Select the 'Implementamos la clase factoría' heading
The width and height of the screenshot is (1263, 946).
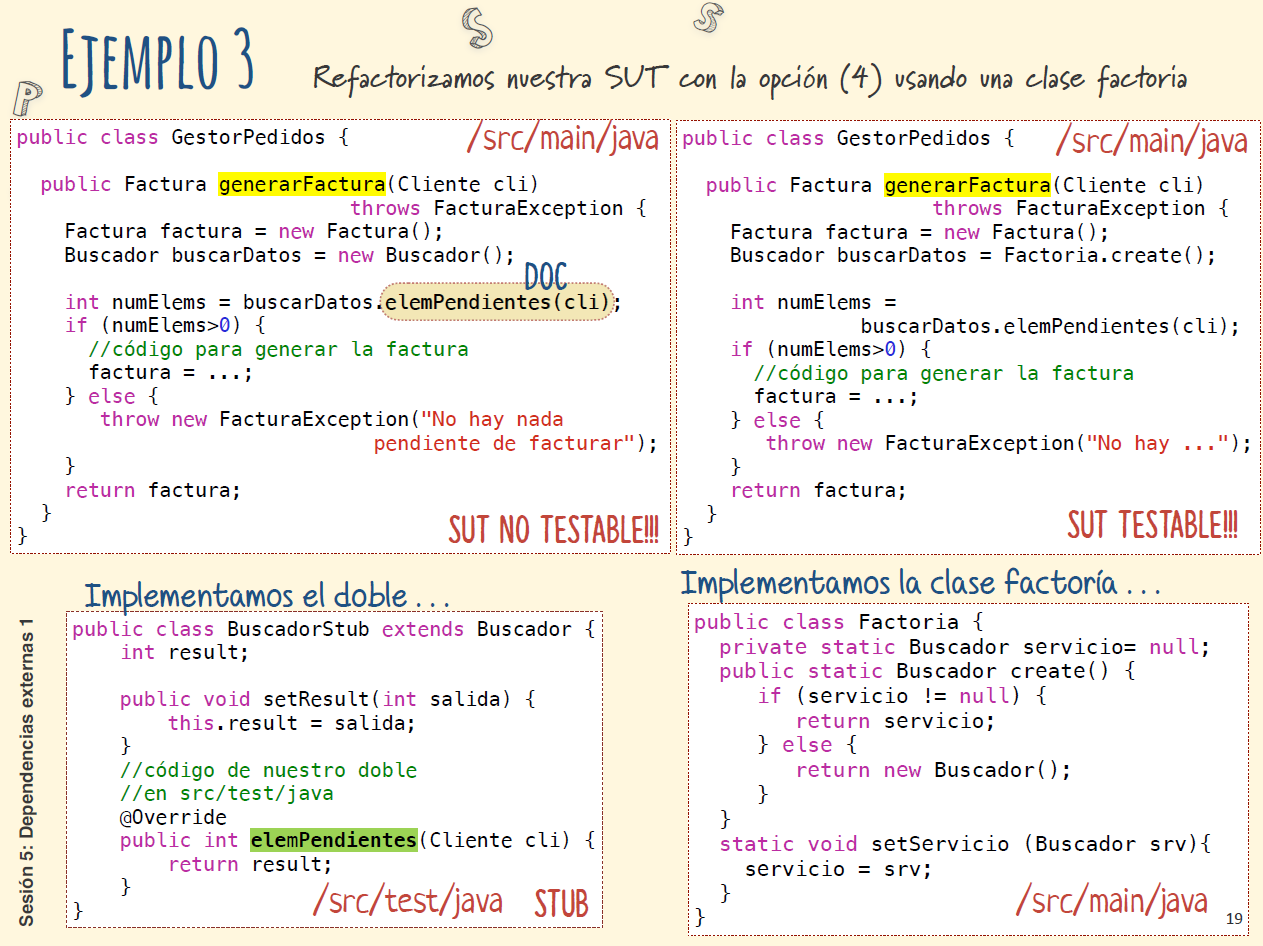coord(920,582)
